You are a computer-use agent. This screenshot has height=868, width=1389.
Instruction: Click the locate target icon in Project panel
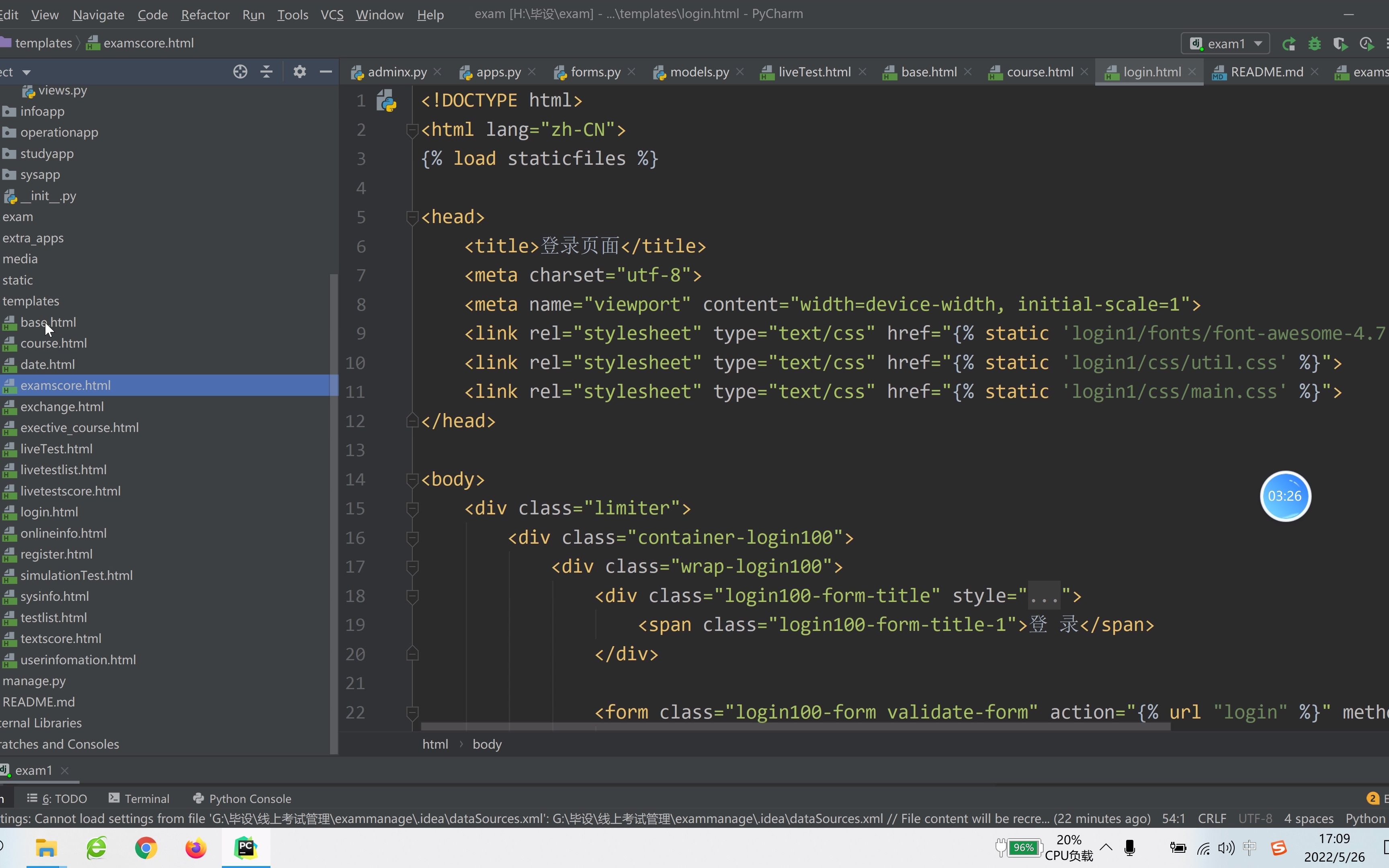tap(240, 72)
